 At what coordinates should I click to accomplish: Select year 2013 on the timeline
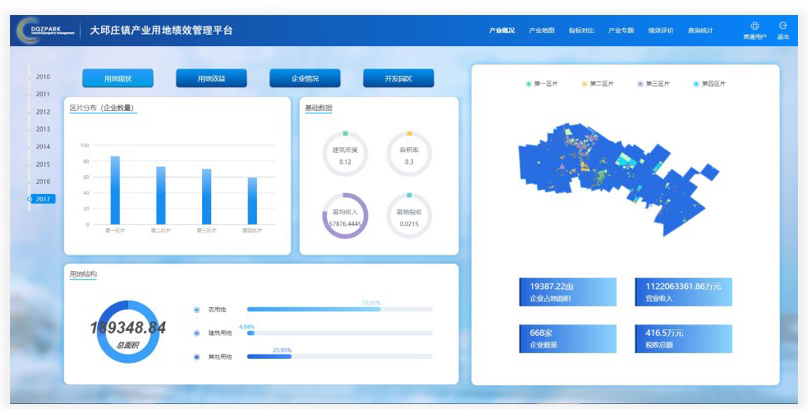coord(43,129)
